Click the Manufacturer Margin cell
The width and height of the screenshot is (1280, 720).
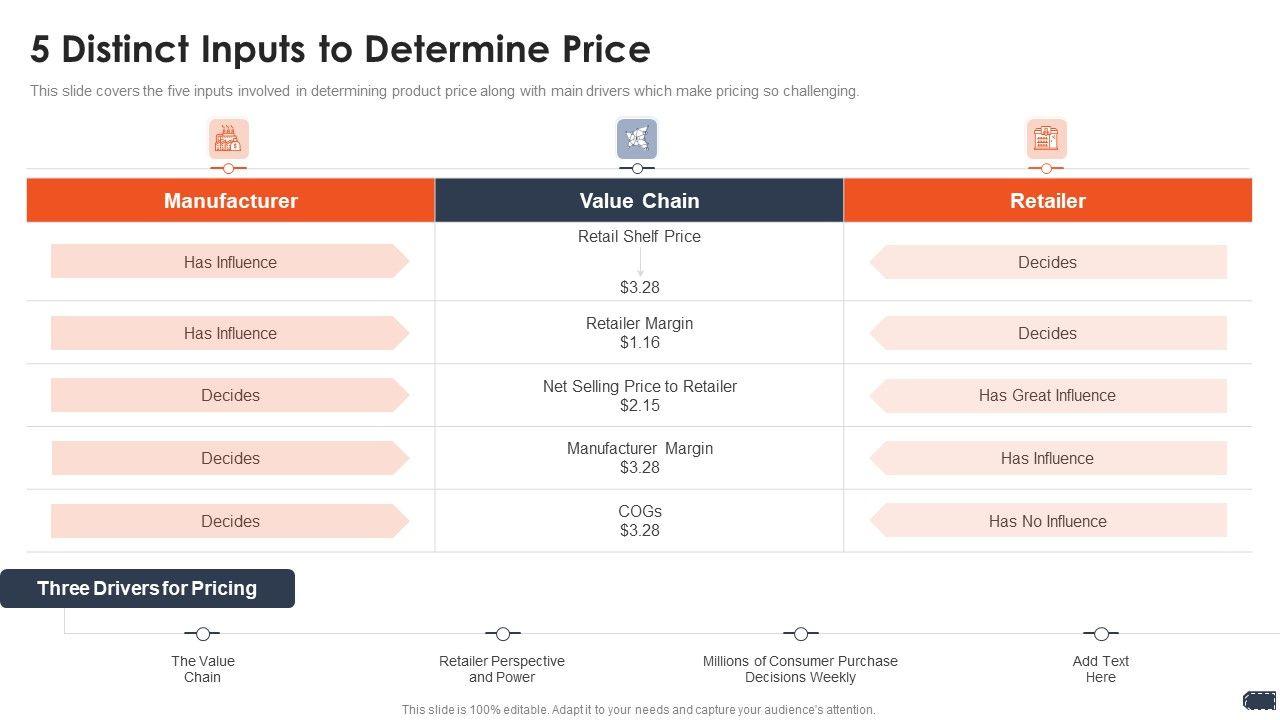(x=639, y=458)
